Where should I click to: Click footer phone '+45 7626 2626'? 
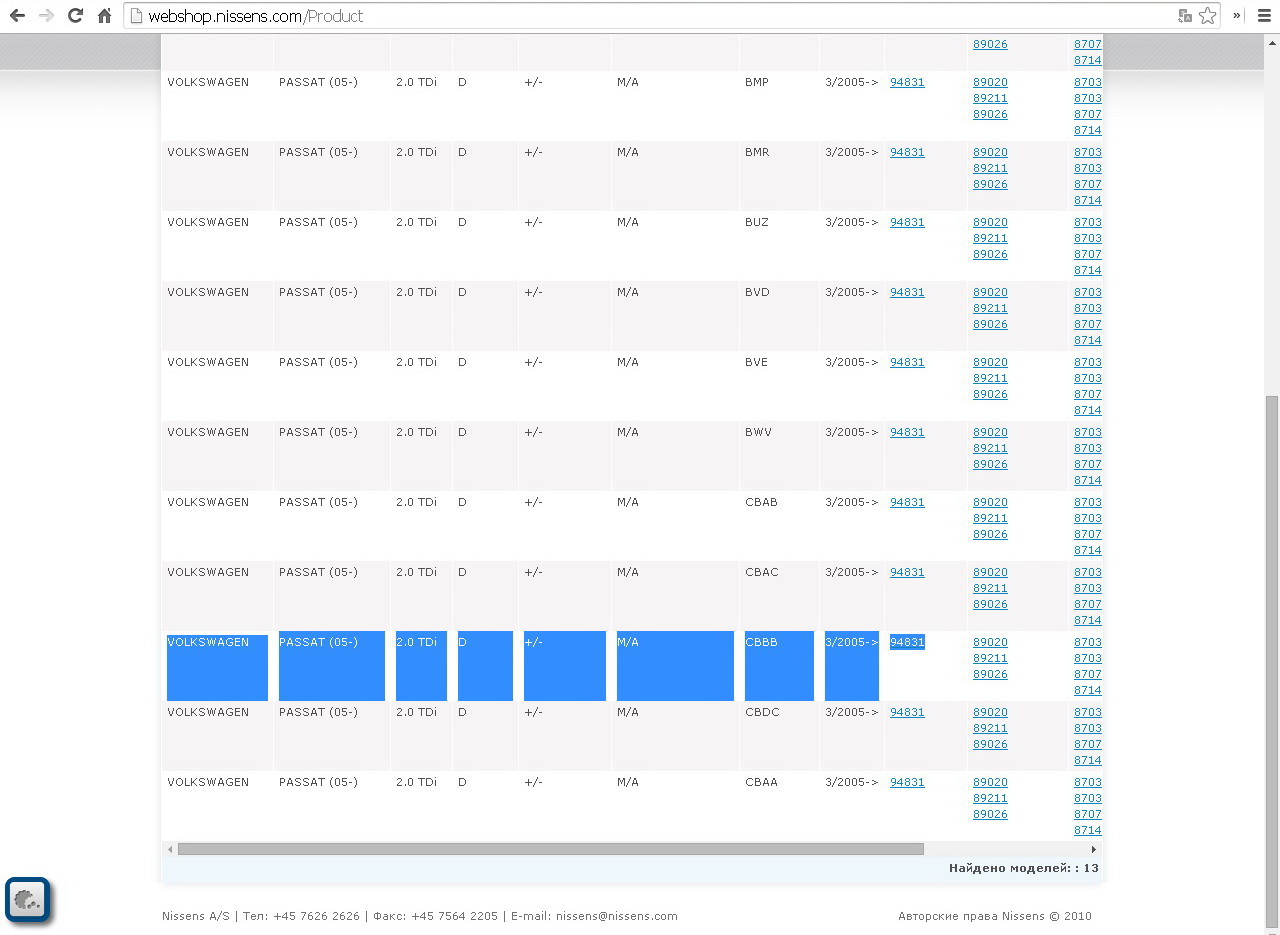click(316, 916)
